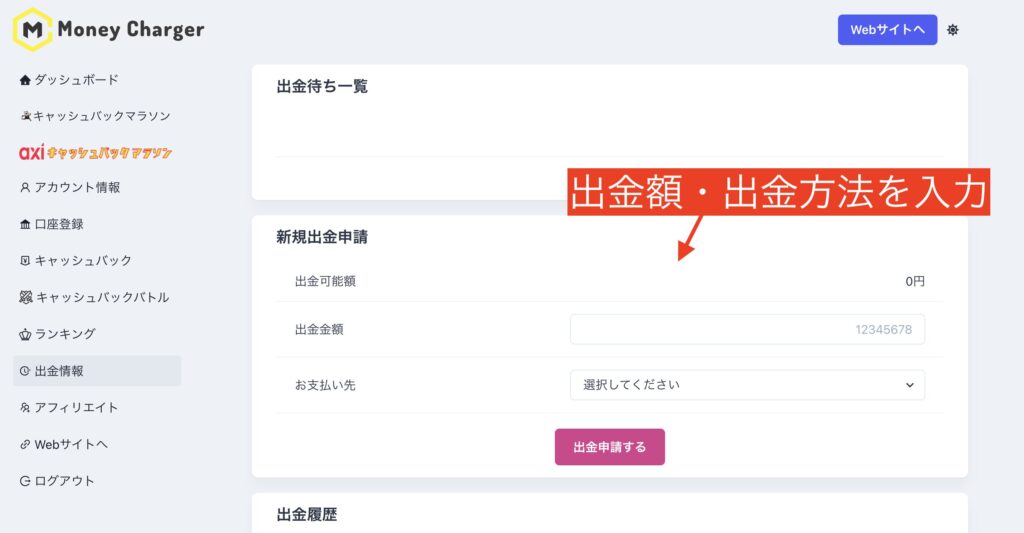Select the 出金情報 clock icon
This screenshot has height=533, width=1024.
pyautogui.click(x=25, y=371)
